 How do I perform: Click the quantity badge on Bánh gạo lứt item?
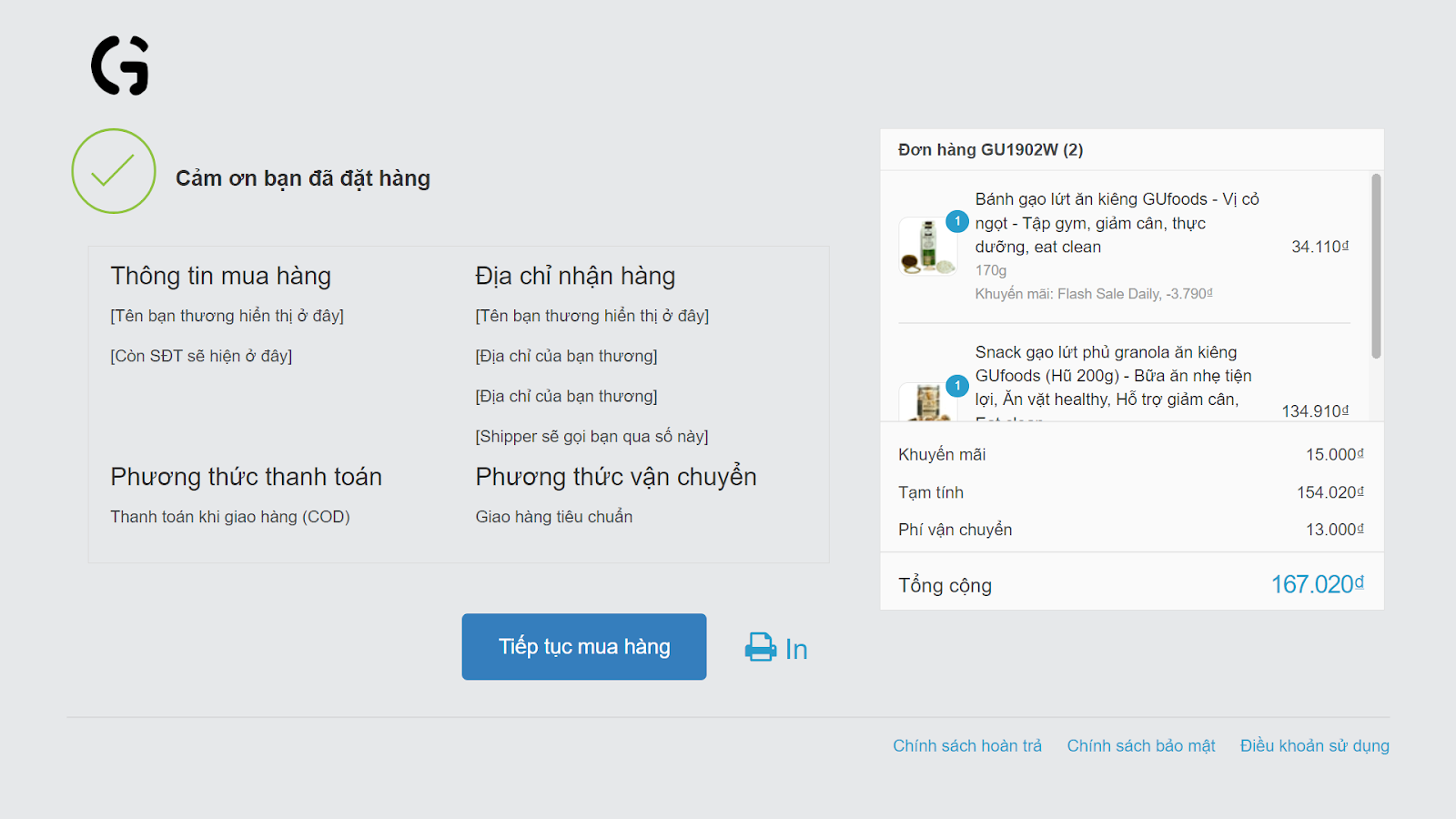tap(957, 221)
